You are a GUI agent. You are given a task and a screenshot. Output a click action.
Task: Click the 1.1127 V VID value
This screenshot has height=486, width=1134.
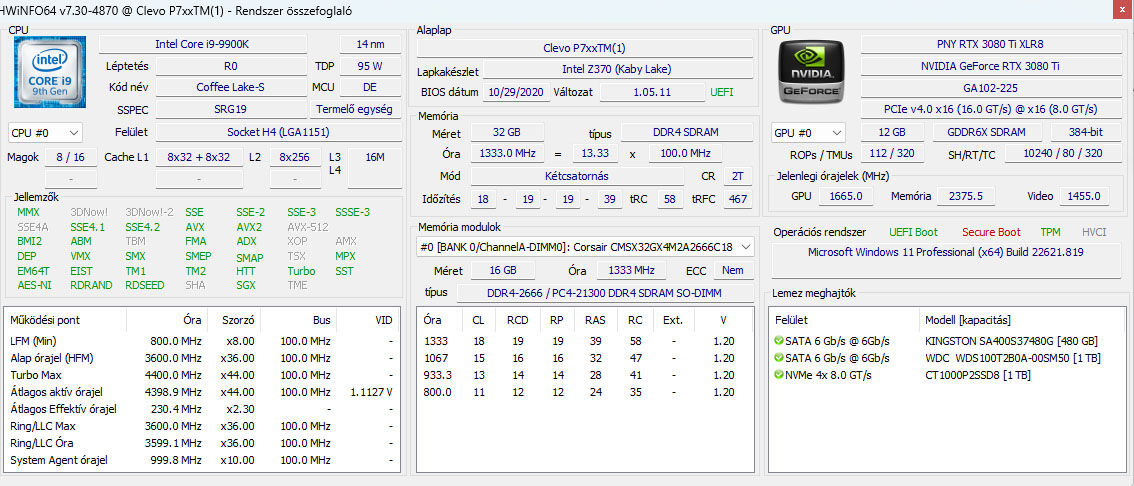[371, 392]
